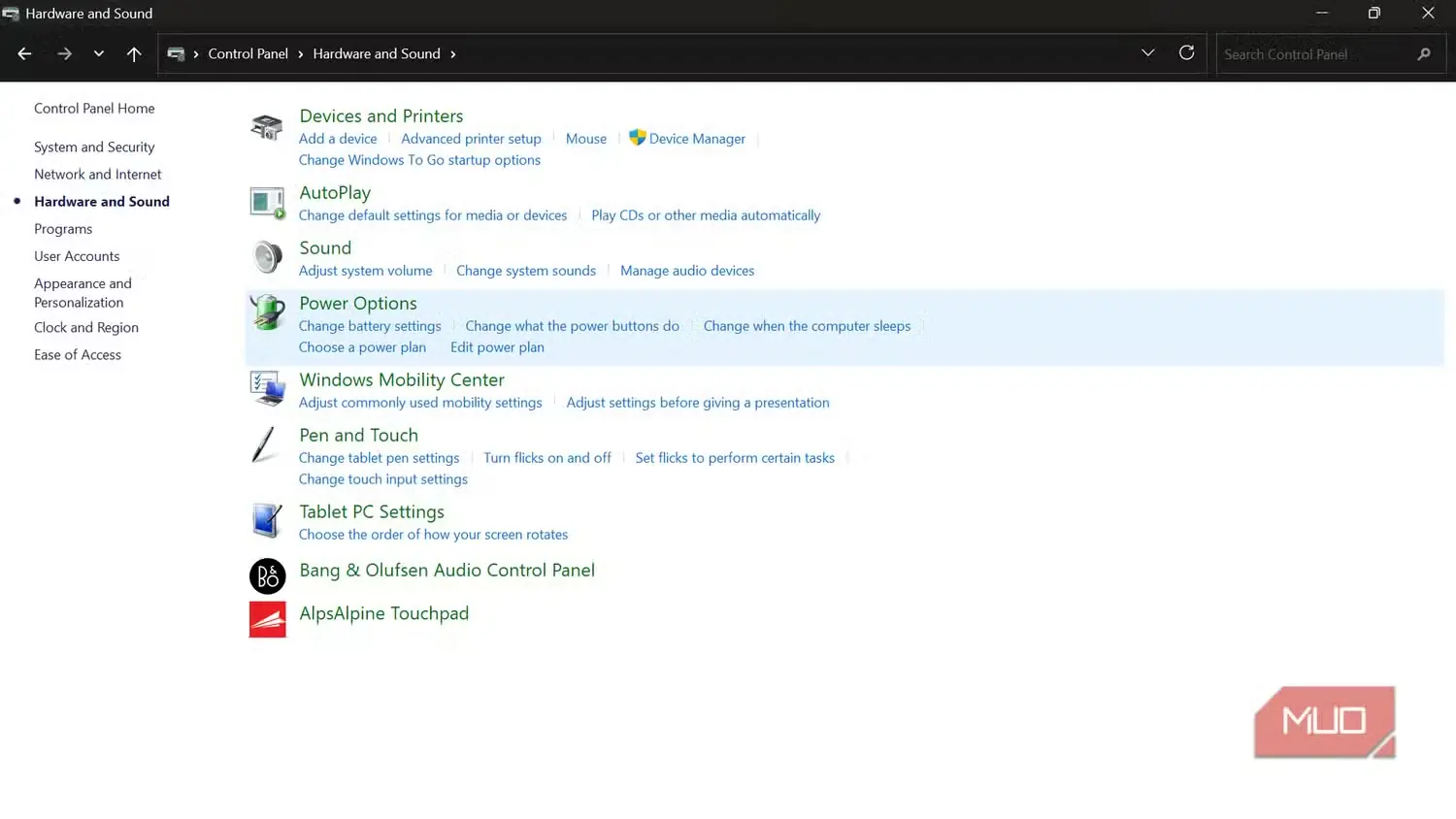Open User Accounts category
Screen dimensions: 1456x819
77,256
